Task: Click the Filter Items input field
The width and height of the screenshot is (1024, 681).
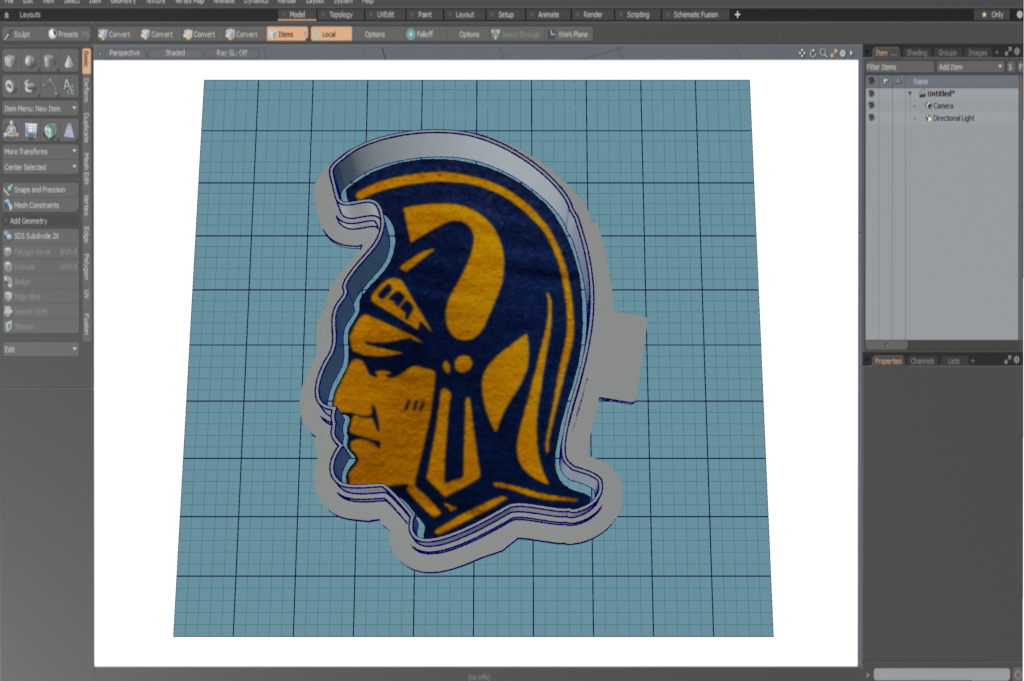Action: [897, 67]
